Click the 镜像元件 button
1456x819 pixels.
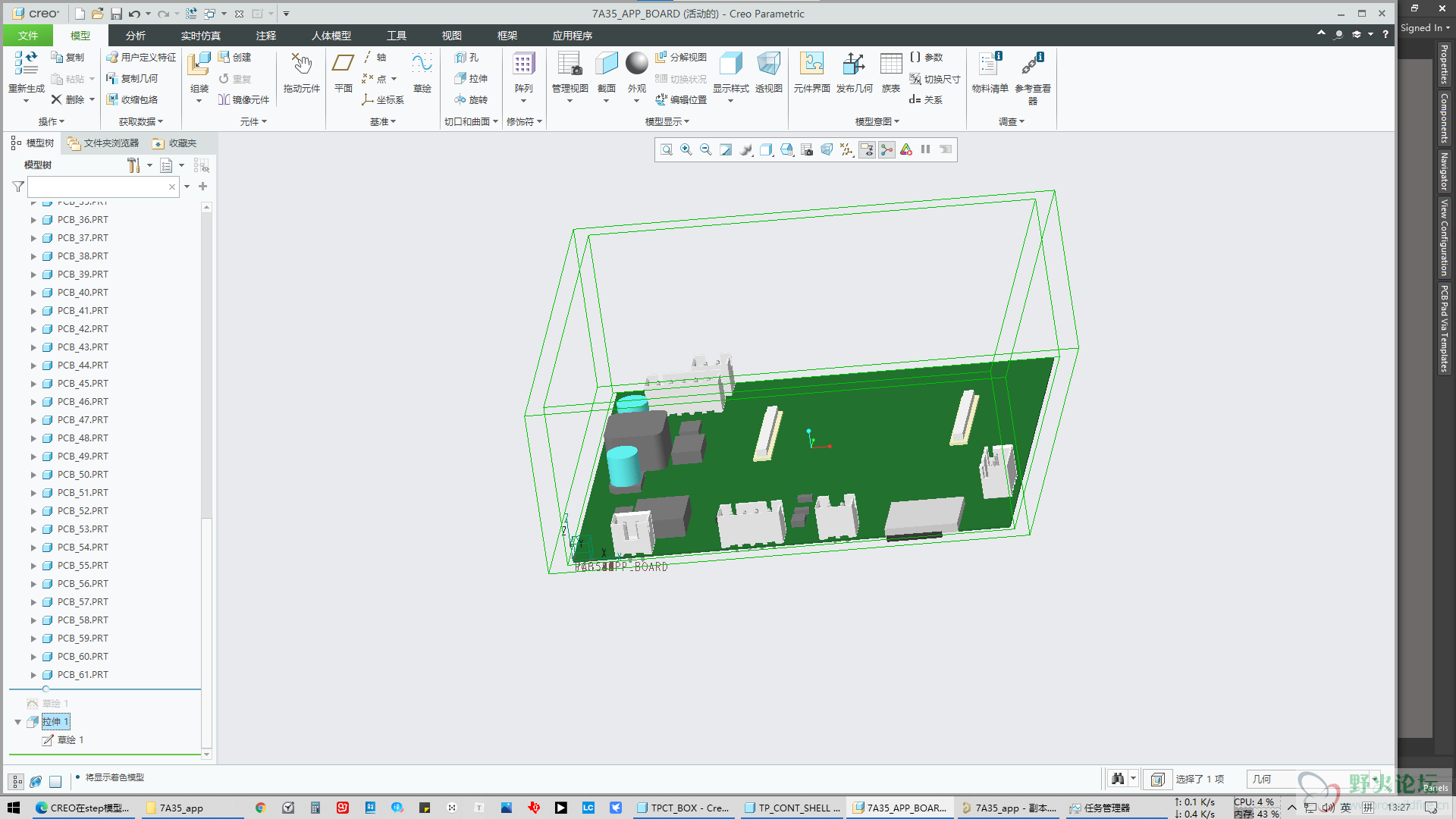(x=243, y=99)
